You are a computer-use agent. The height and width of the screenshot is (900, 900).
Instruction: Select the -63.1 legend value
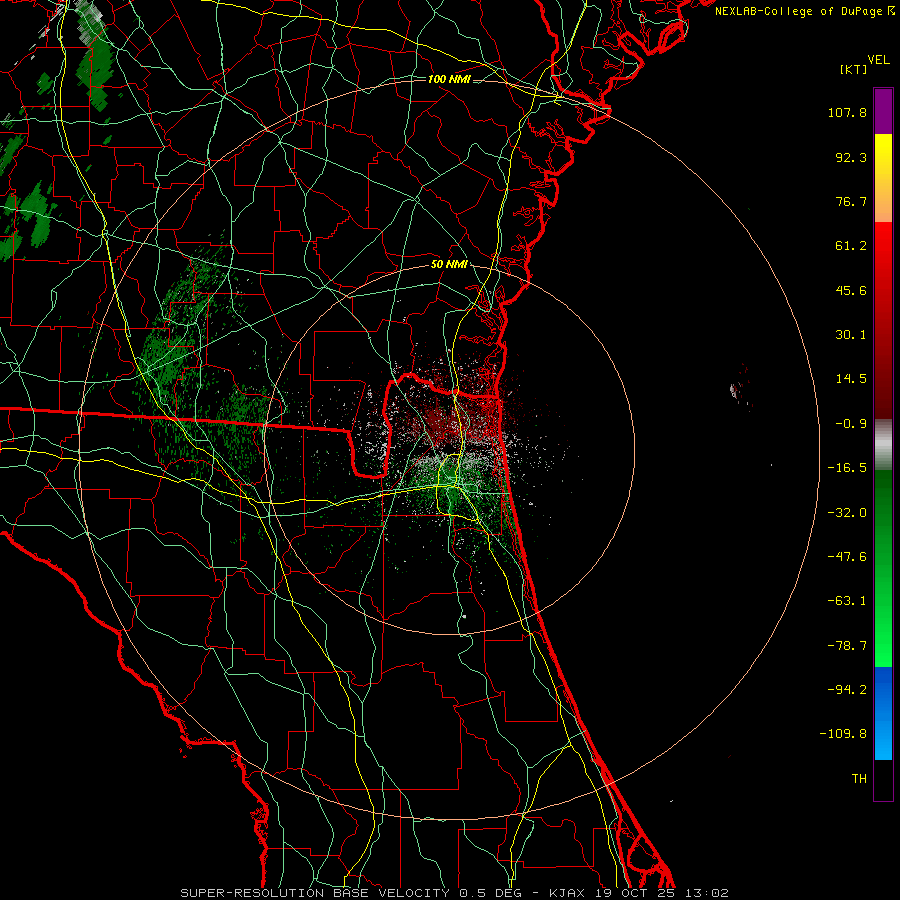tap(847, 601)
